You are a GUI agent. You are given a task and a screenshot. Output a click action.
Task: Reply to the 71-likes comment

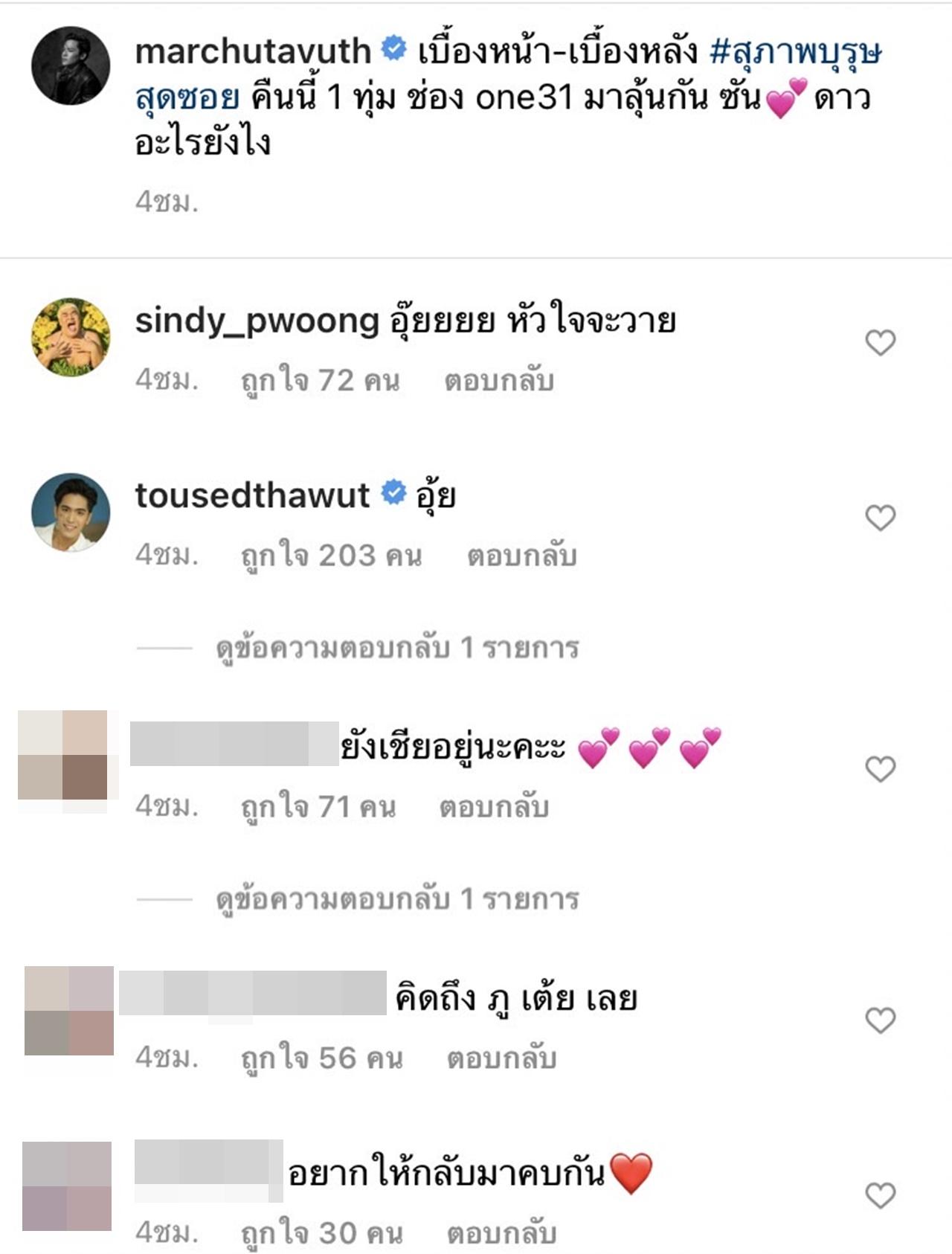(x=494, y=807)
